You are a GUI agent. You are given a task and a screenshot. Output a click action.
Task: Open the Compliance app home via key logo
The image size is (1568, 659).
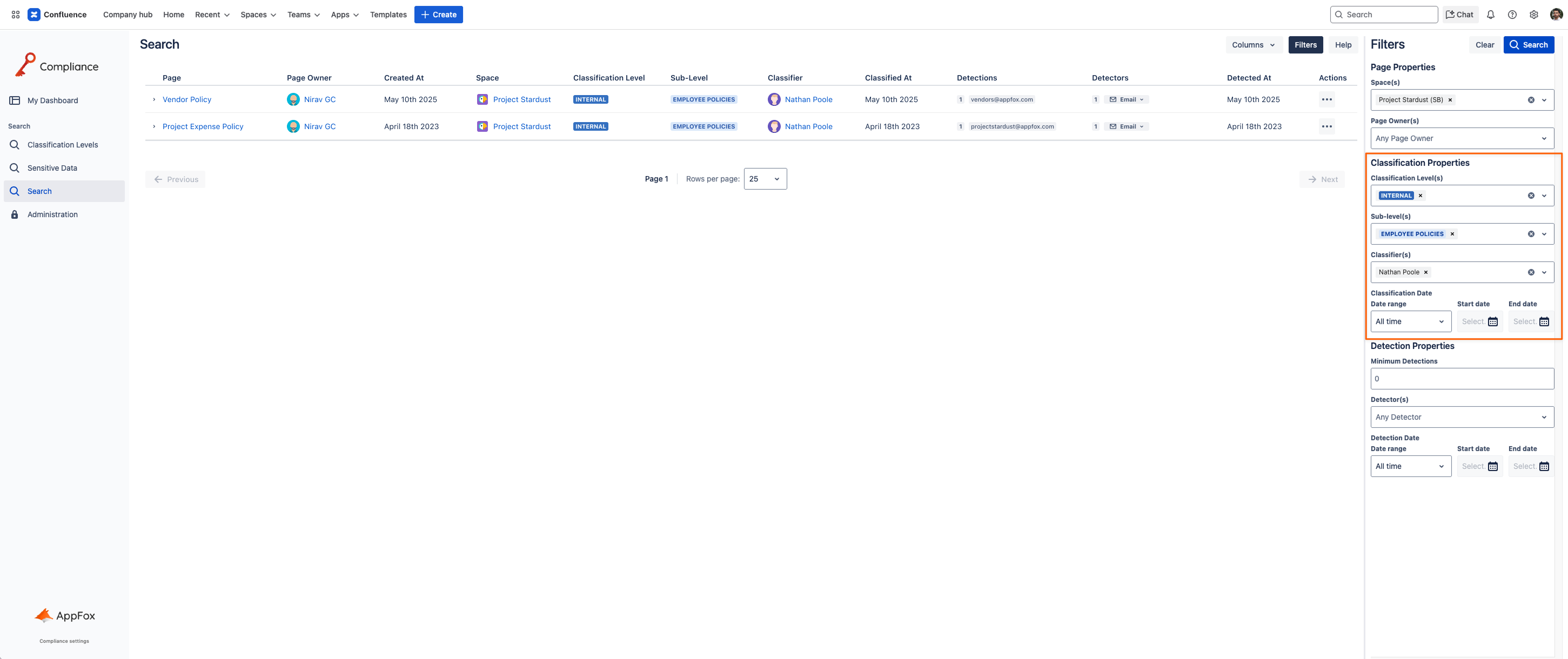click(x=25, y=64)
